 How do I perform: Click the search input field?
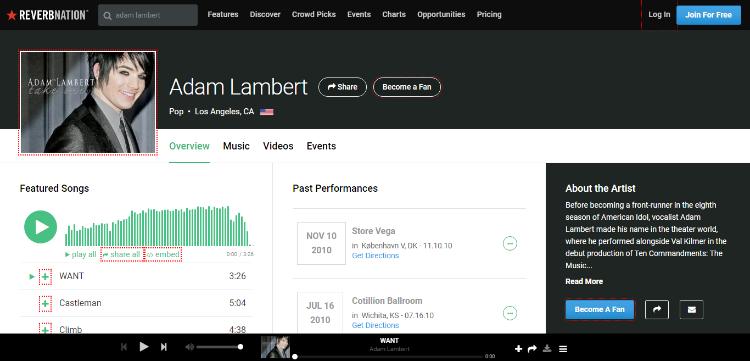tap(148, 15)
